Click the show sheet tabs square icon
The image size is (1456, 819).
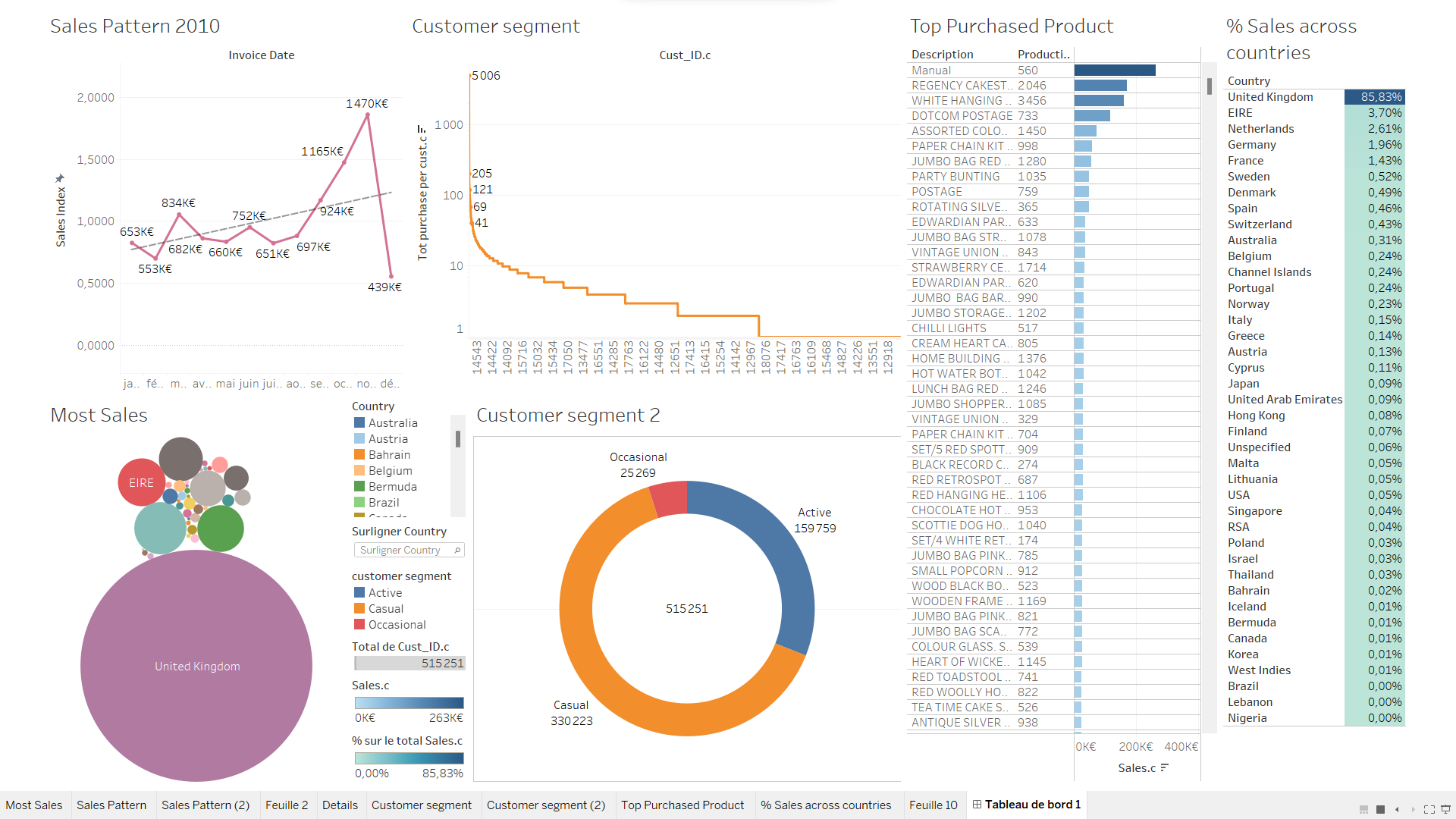pyautogui.click(x=1380, y=809)
